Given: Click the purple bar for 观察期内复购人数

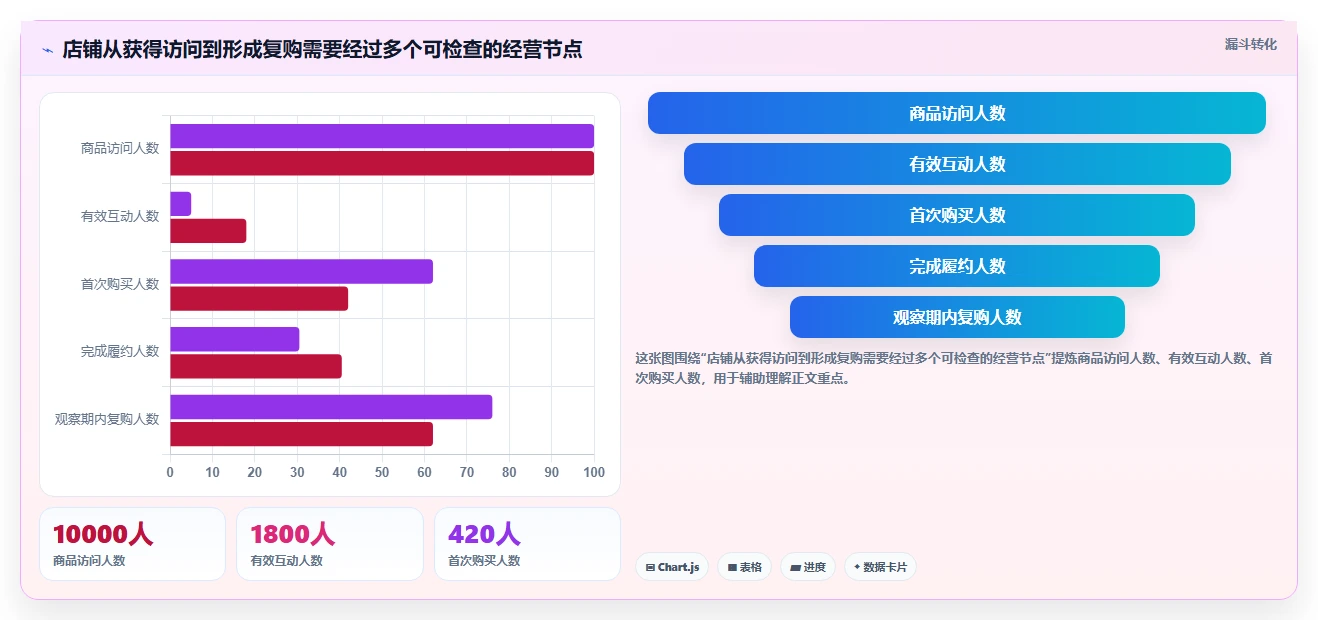Looking at the screenshot, I should (331, 407).
